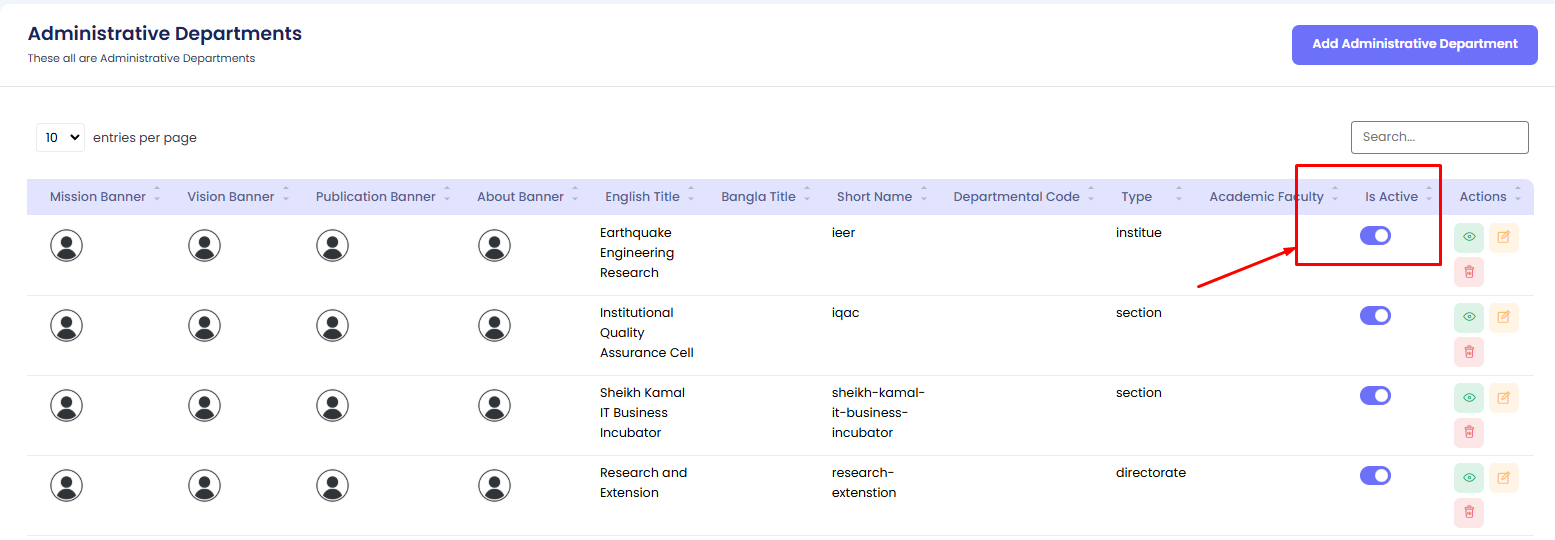Open the entries per page dropdown
This screenshot has height=540, width=1555.
tap(60, 138)
